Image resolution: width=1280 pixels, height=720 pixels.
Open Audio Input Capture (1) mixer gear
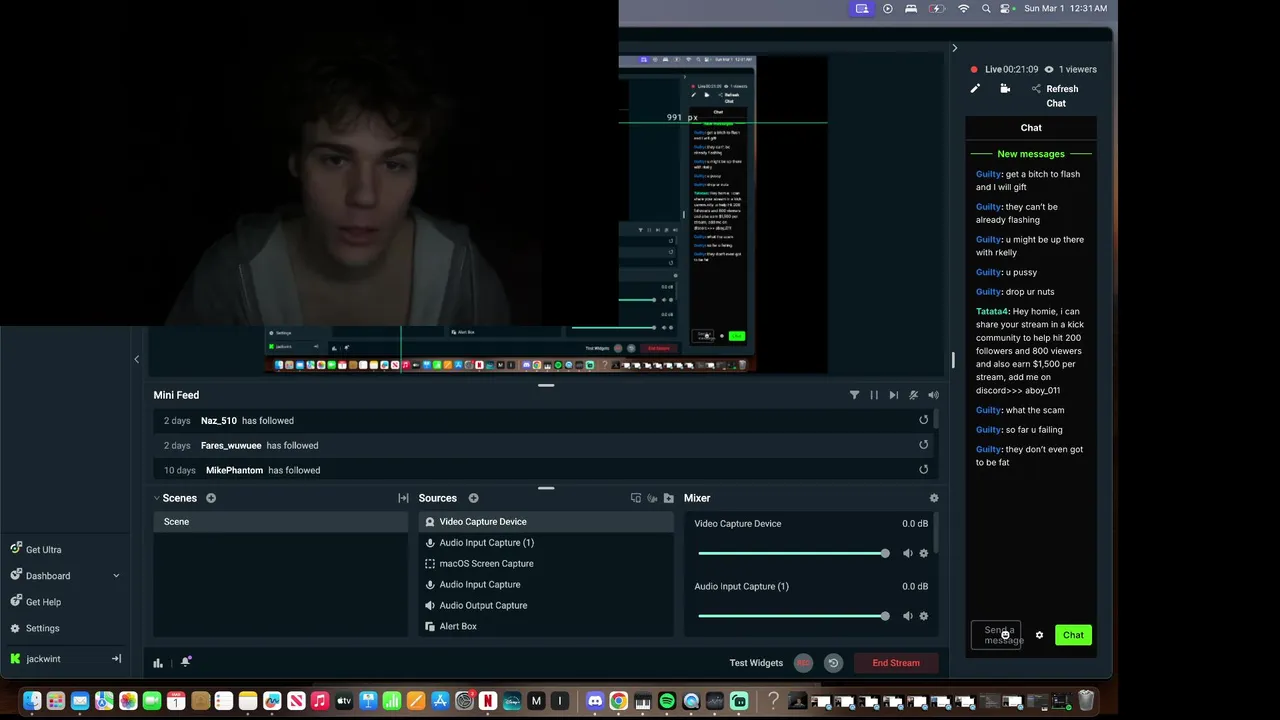point(923,616)
